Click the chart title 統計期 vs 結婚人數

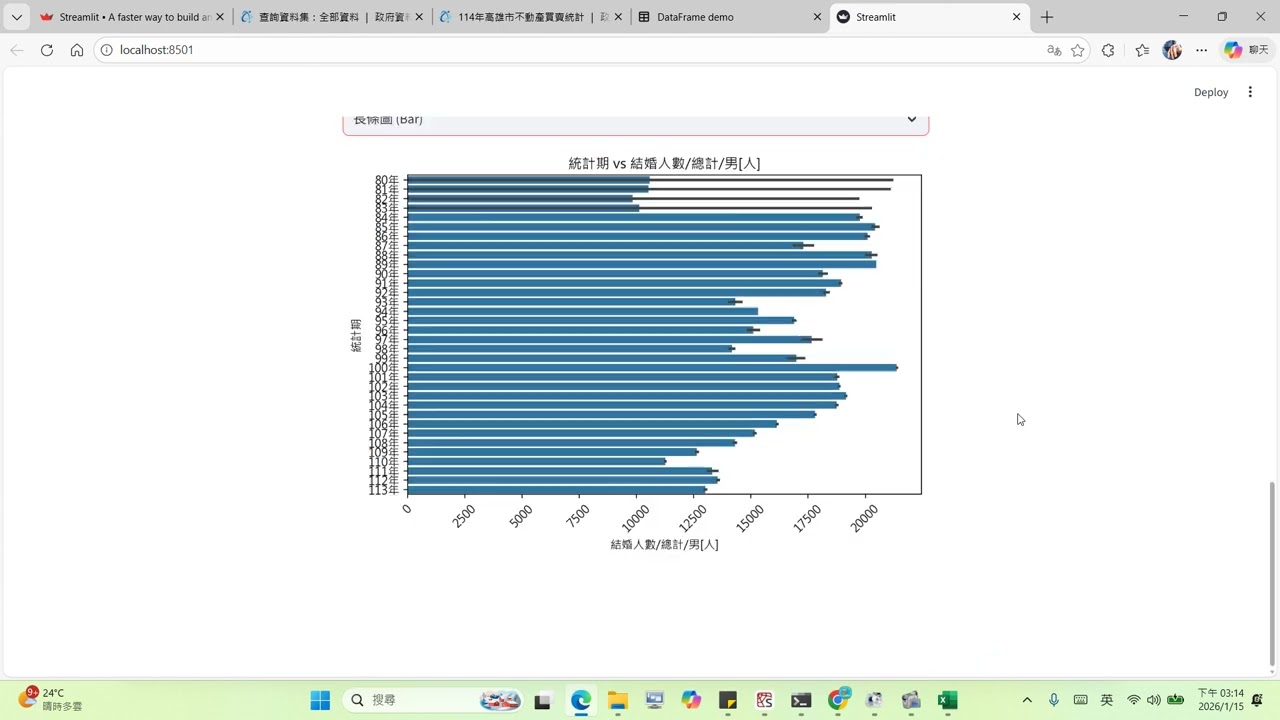pyautogui.click(x=664, y=163)
